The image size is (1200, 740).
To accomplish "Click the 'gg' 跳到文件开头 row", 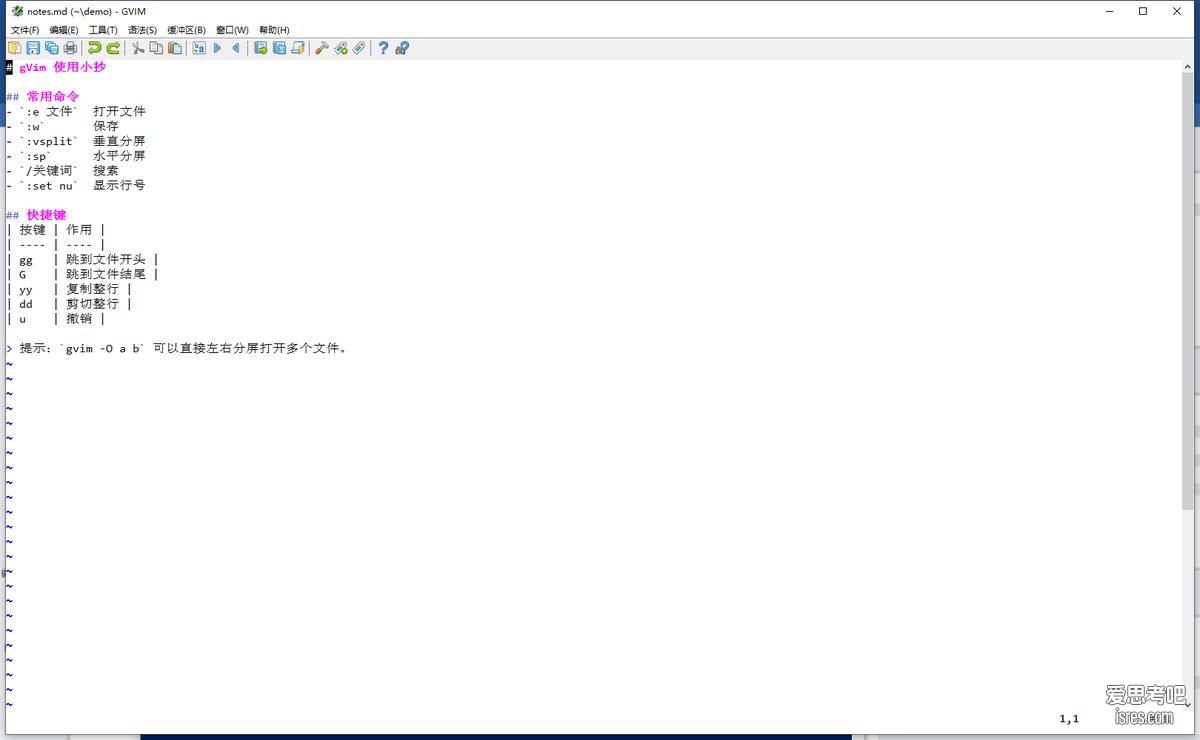I will [83, 259].
